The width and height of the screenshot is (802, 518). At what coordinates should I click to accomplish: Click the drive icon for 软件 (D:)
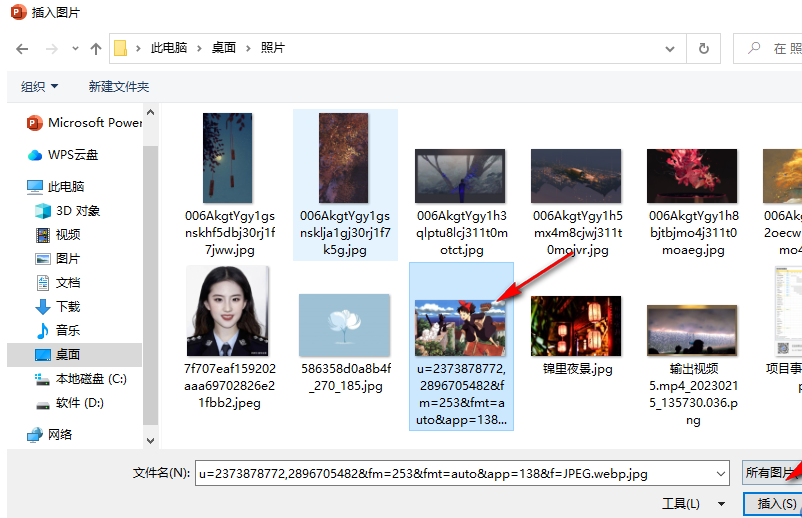[x=43, y=405]
